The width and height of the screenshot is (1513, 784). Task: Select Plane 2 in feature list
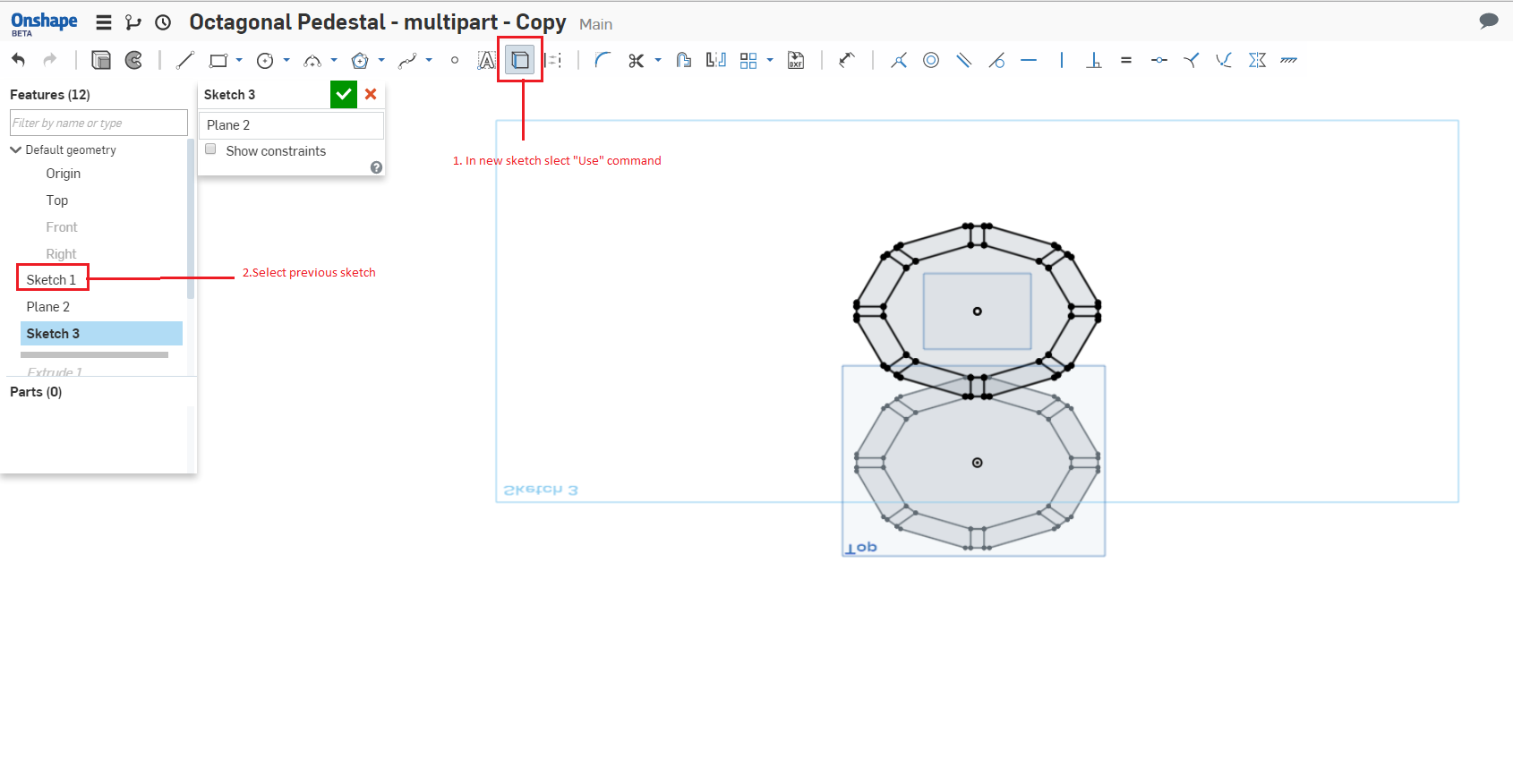click(x=48, y=307)
